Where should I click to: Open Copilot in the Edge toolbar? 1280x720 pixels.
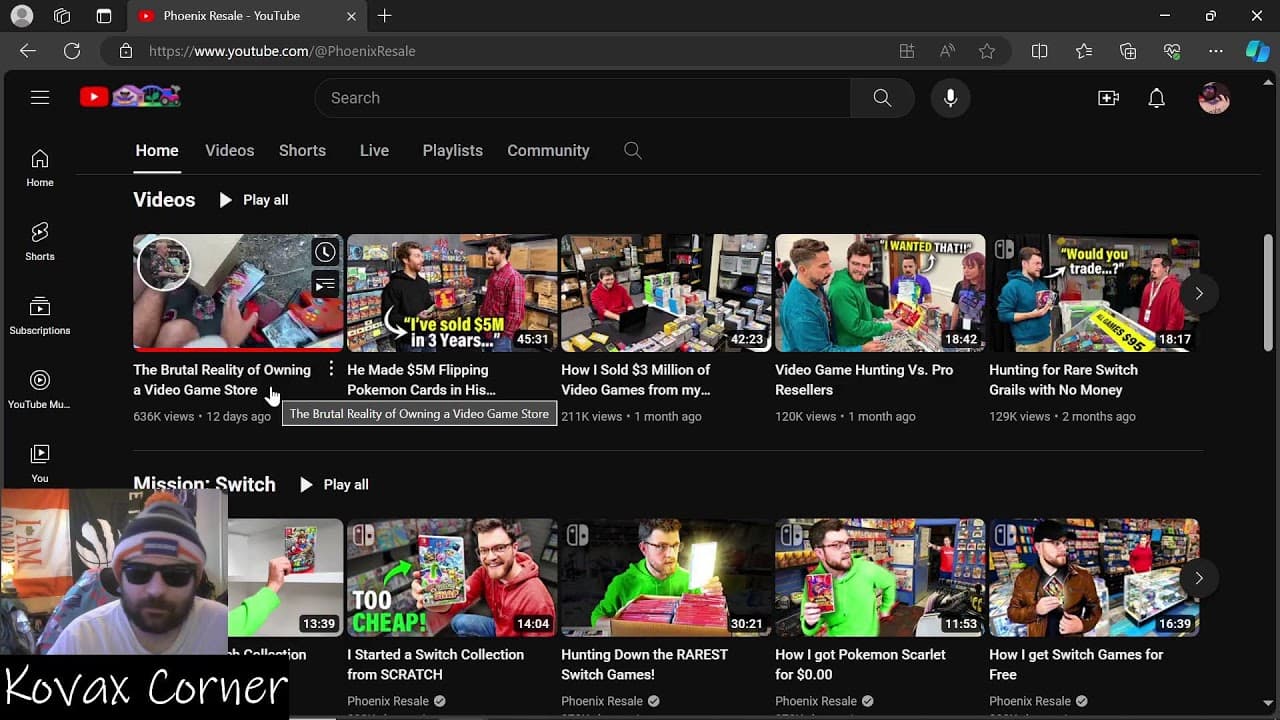coord(1257,51)
